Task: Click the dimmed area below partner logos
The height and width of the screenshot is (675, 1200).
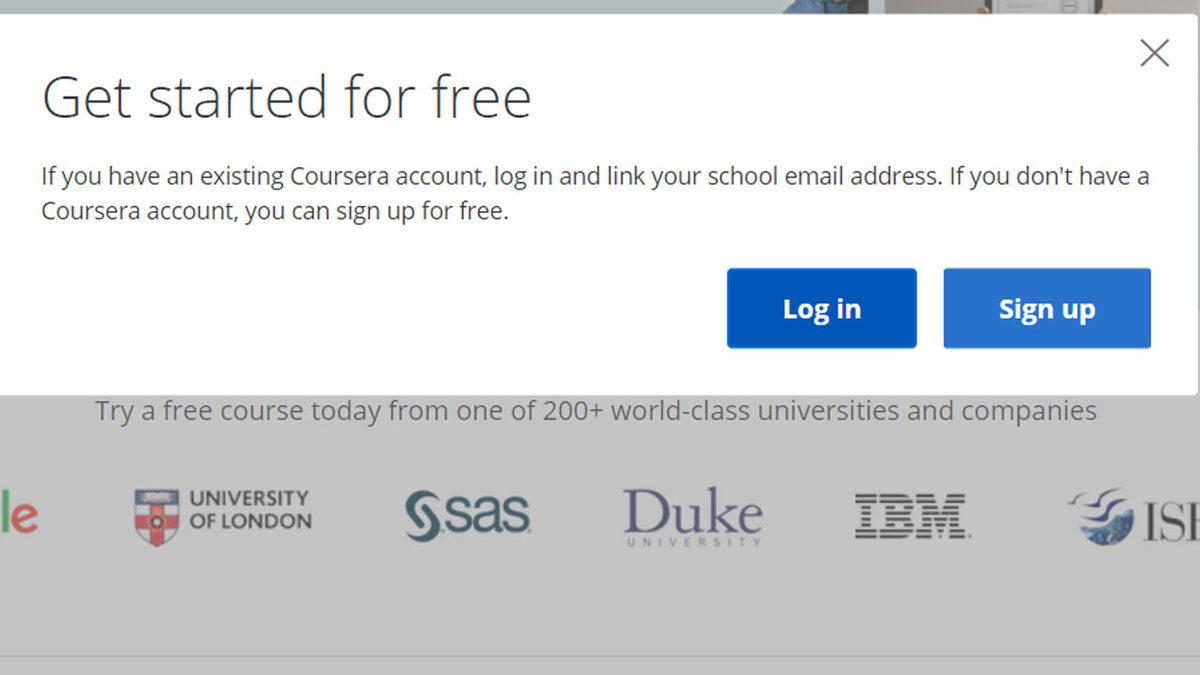Action: (600, 610)
